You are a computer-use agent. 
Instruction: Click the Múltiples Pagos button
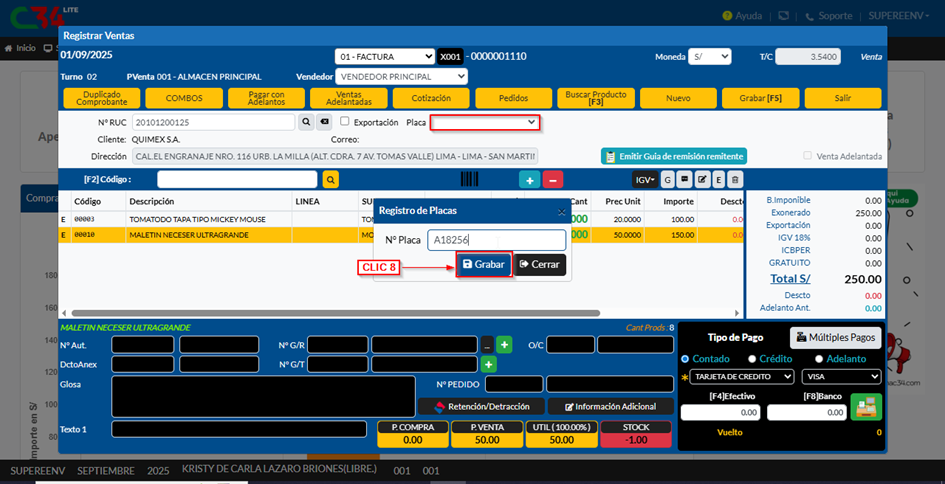click(x=836, y=337)
